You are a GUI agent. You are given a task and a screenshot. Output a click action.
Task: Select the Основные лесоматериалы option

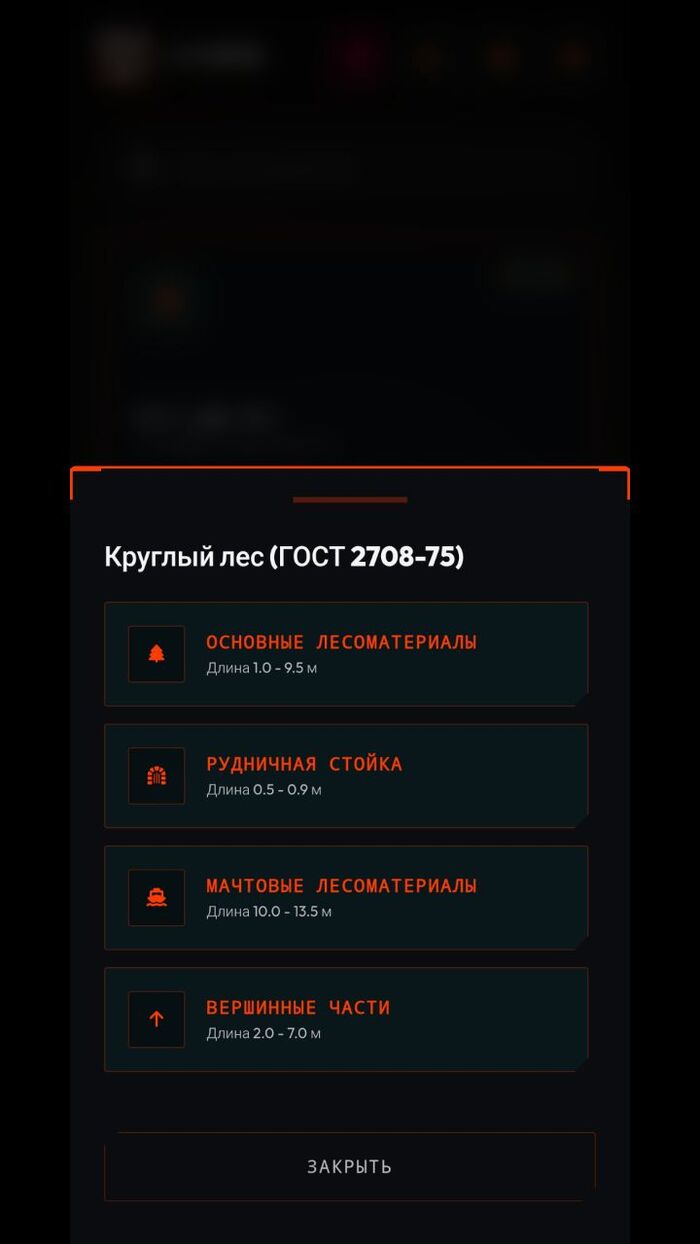341,642
